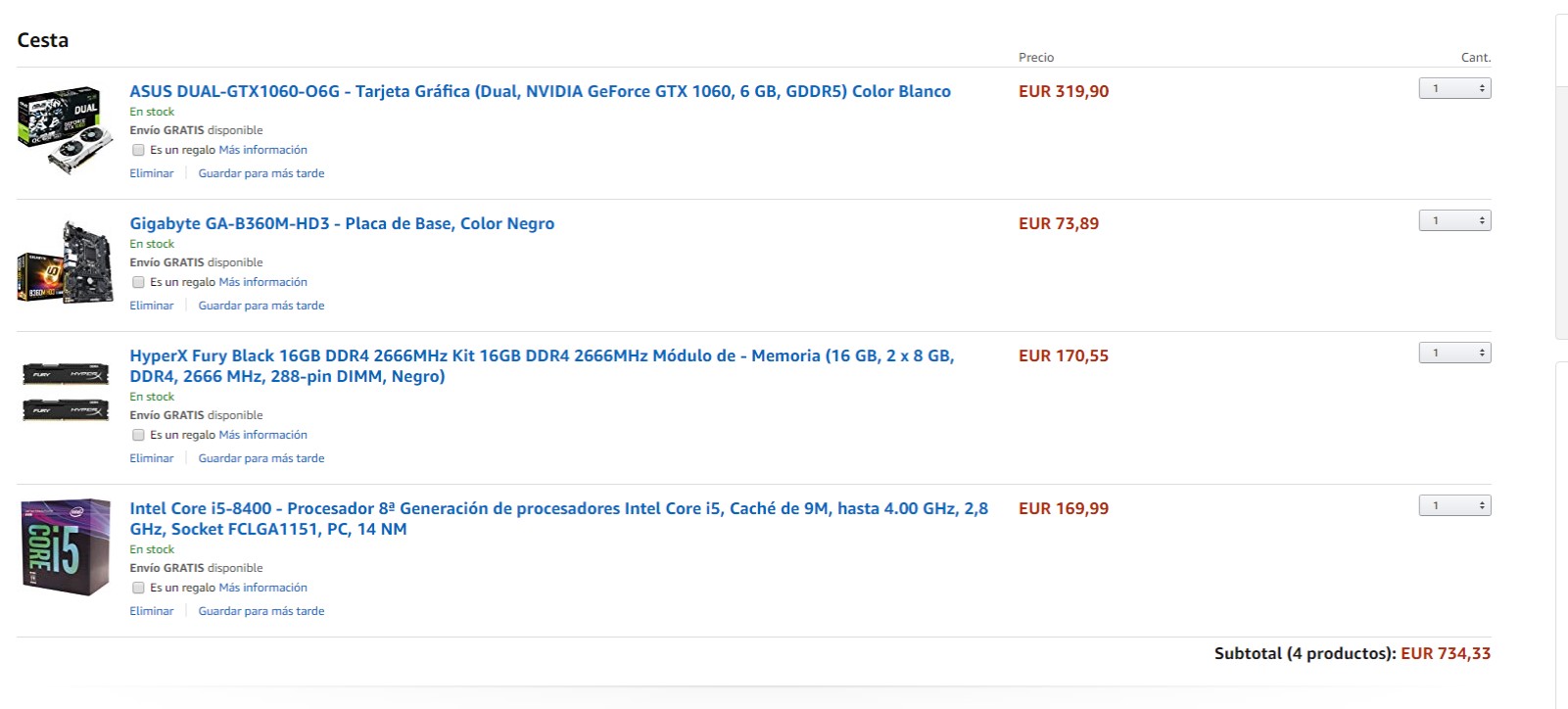Viewport: 1568px width, 709px height.
Task: Open the Intel Core i5-8400 product title link
Action: point(558,509)
